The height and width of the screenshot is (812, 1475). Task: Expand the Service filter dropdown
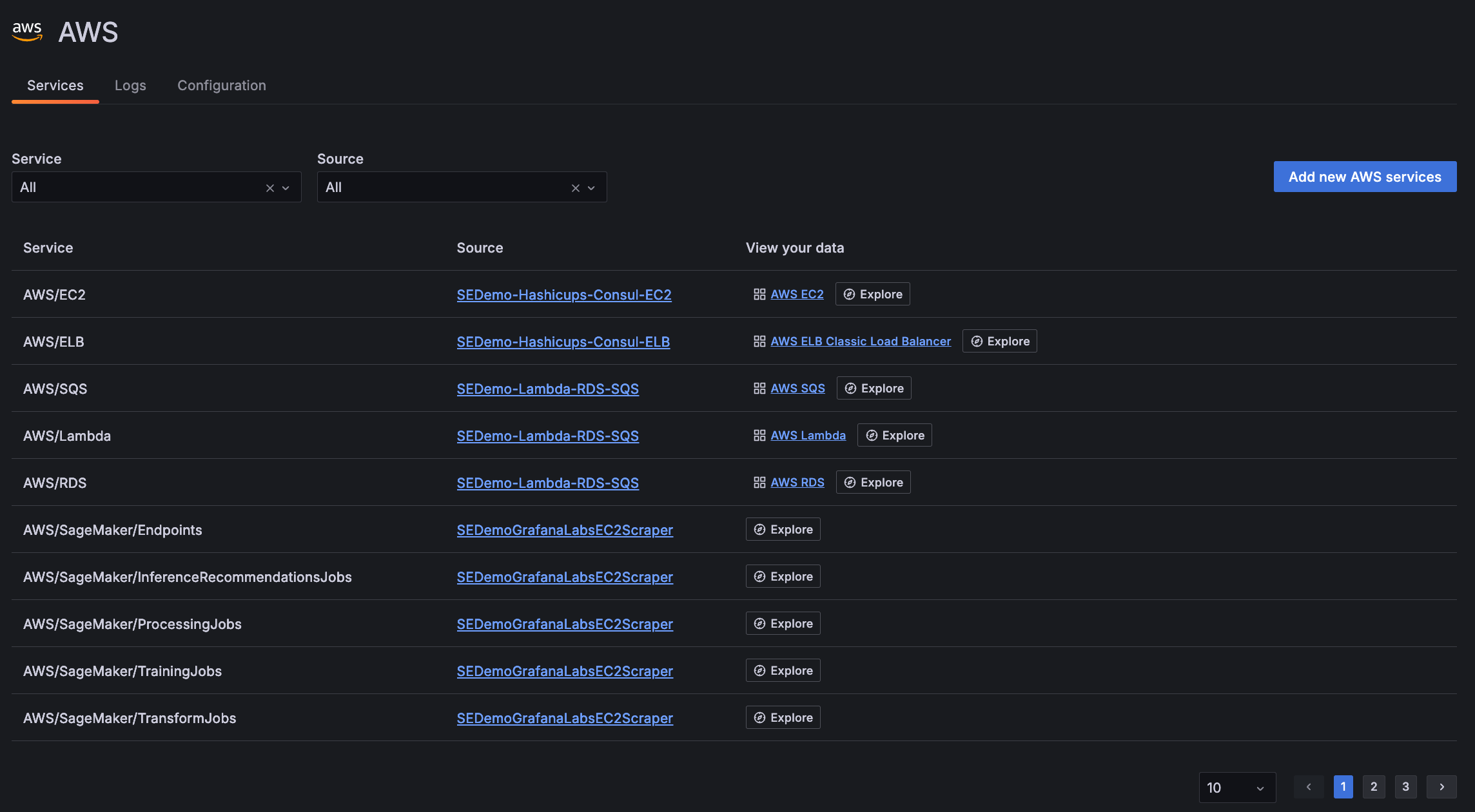(x=286, y=188)
